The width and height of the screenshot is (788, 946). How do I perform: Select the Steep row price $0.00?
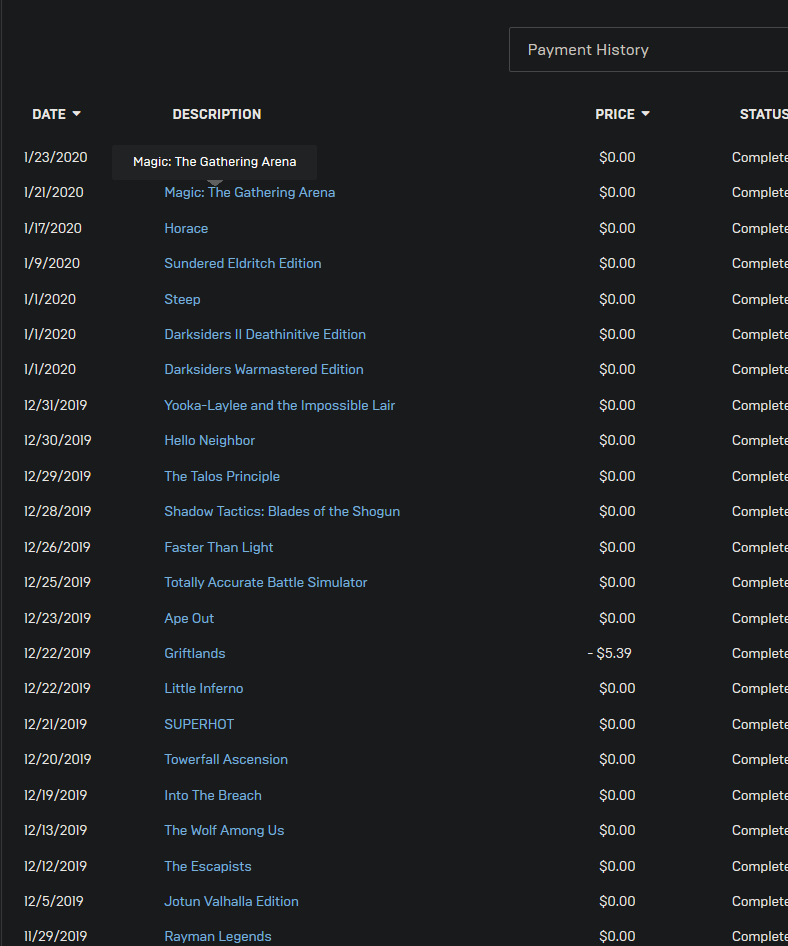pos(617,299)
